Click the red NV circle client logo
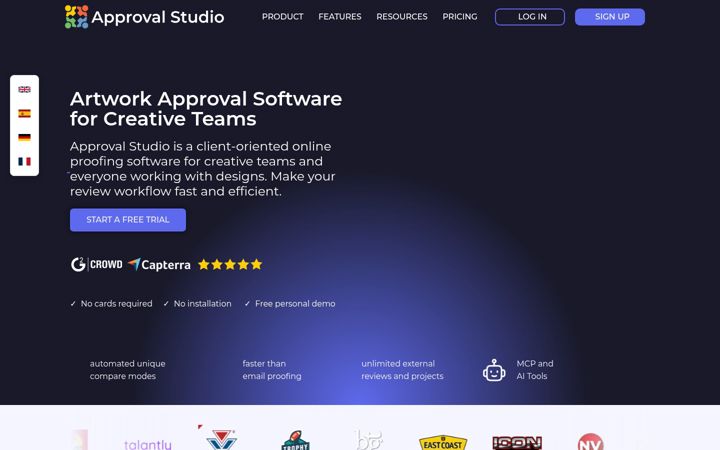Screen dimensions: 720x450 (x=590, y=441)
